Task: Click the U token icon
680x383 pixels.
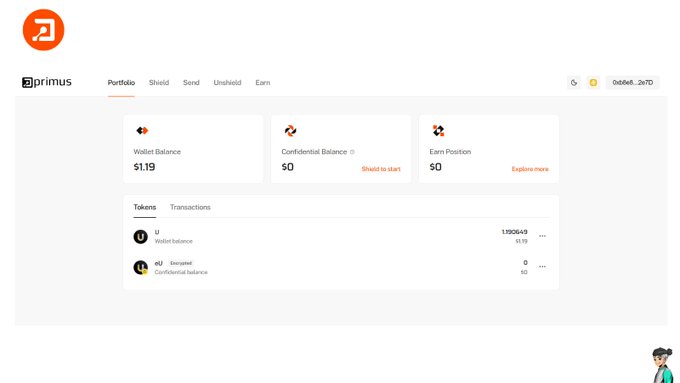Action: pyautogui.click(x=140, y=236)
